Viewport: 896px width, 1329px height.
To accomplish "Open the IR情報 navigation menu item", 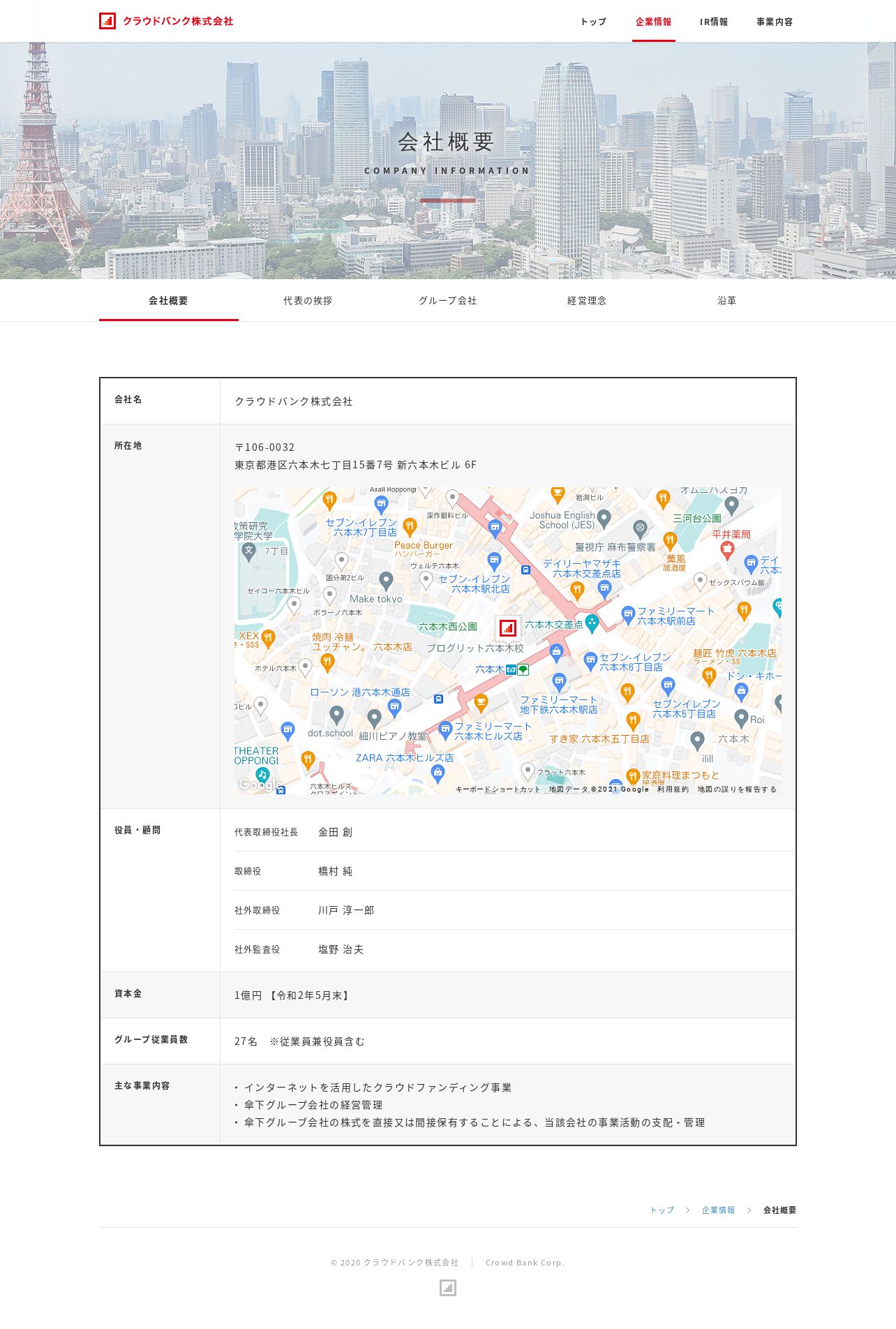I will (x=714, y=22).
